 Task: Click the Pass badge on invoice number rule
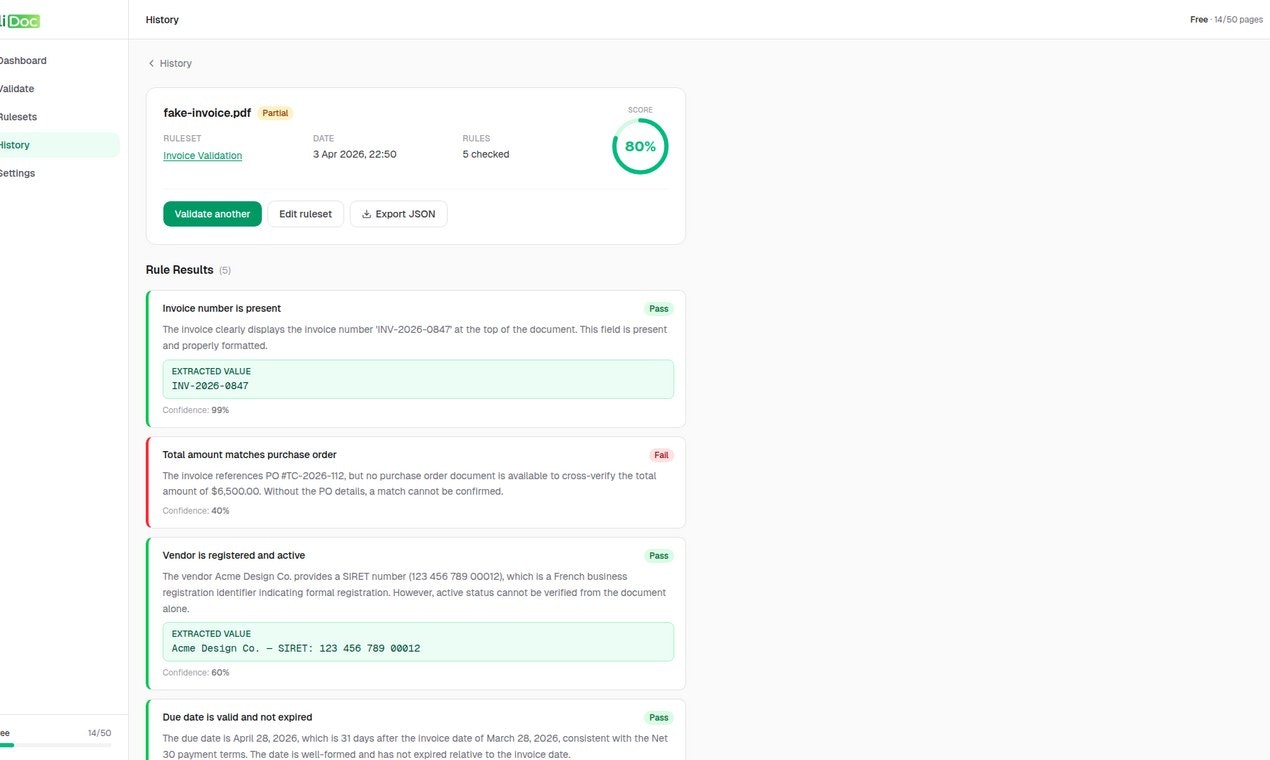pyautogui.click(x=657, y=308)
